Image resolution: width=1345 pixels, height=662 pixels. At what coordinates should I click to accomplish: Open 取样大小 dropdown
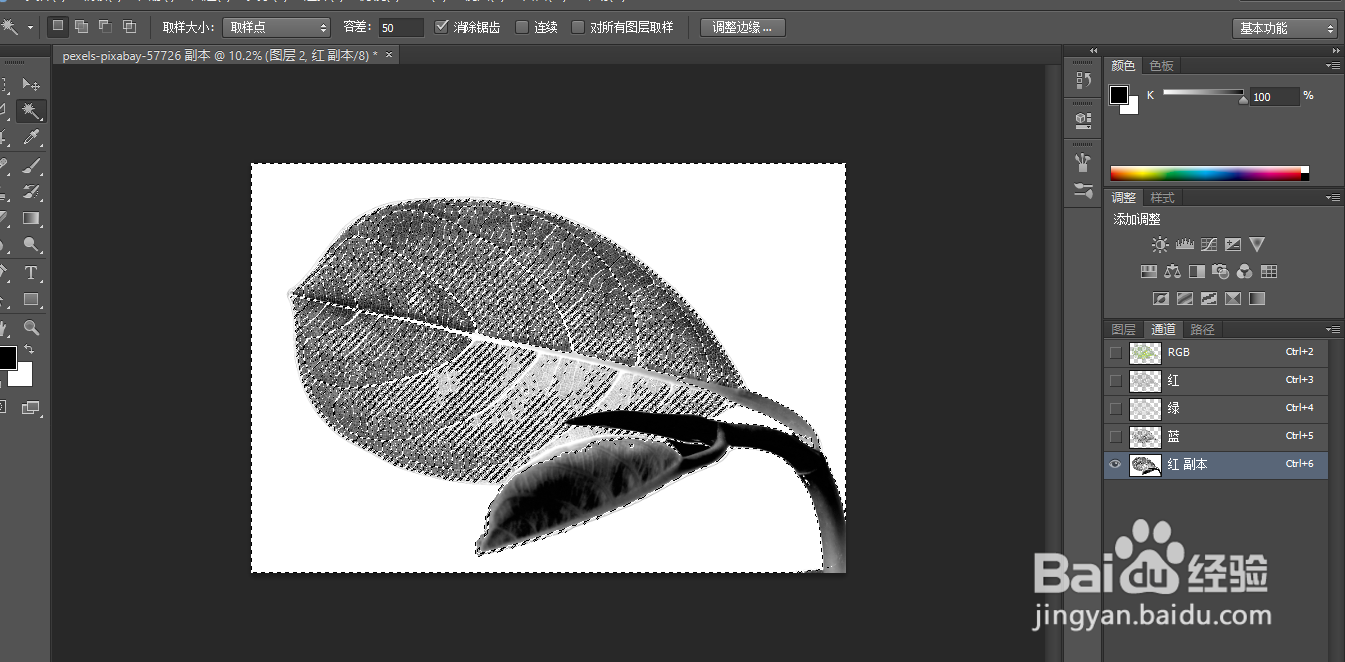(x=277, y=27)
